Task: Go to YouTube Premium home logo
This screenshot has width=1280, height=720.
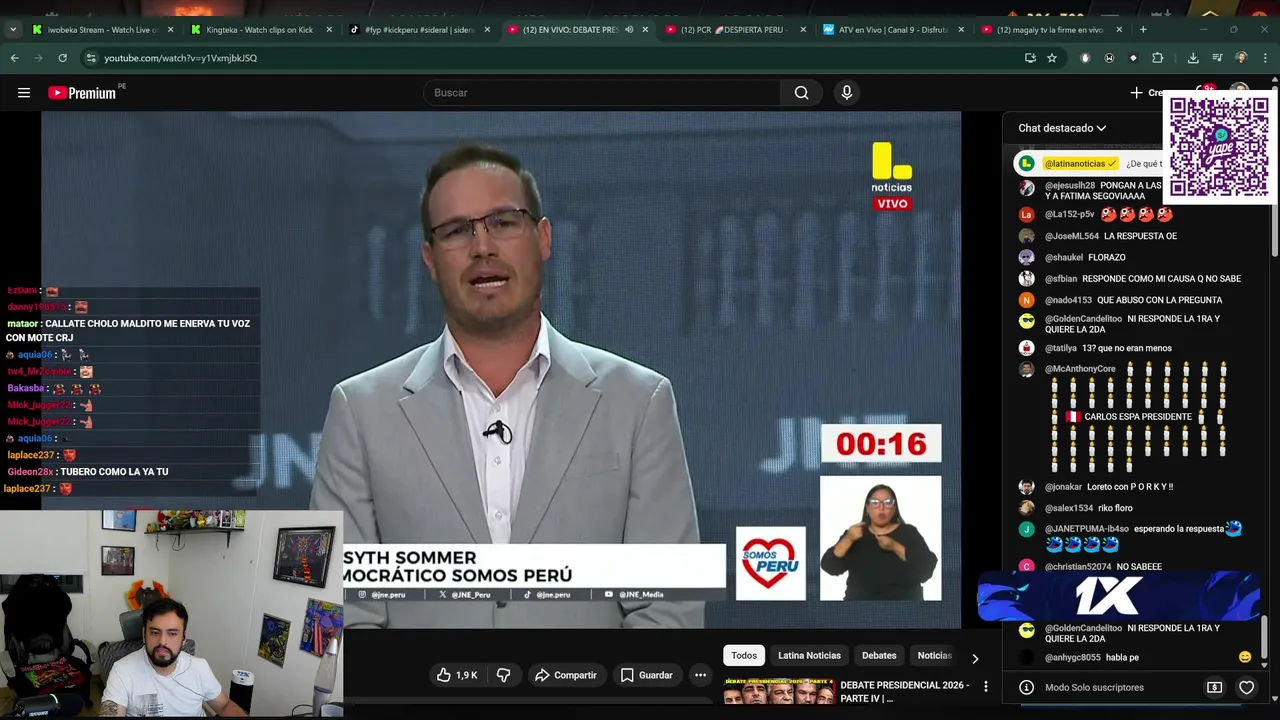Action: 82,93
